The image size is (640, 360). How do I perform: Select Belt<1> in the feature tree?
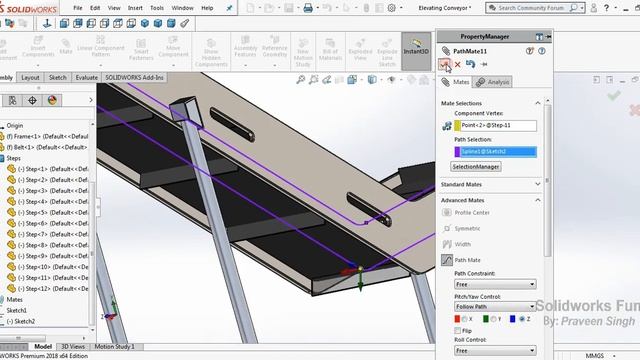click(x=44, y=147)
